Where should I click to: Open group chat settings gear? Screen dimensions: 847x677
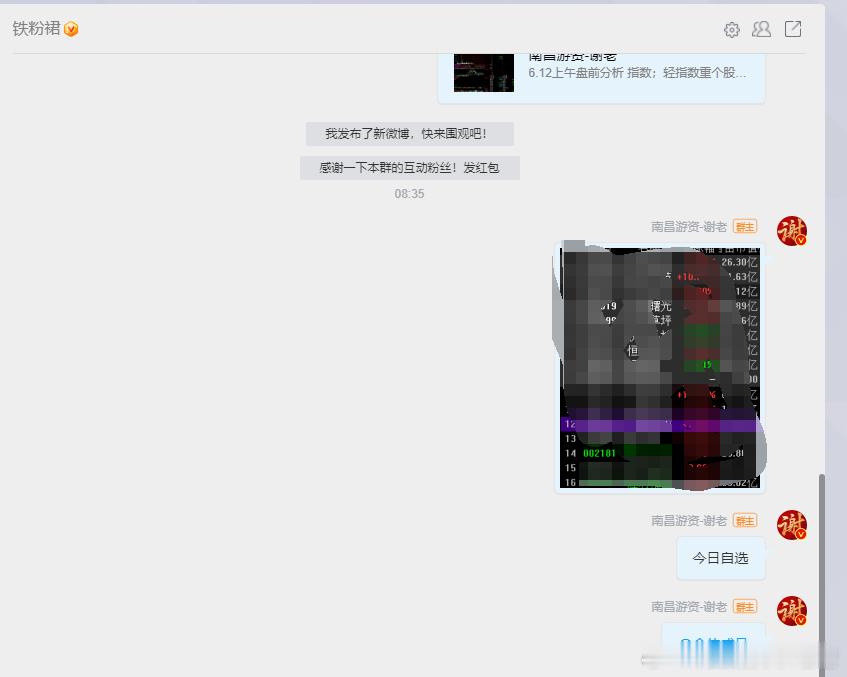click(731, 30)
